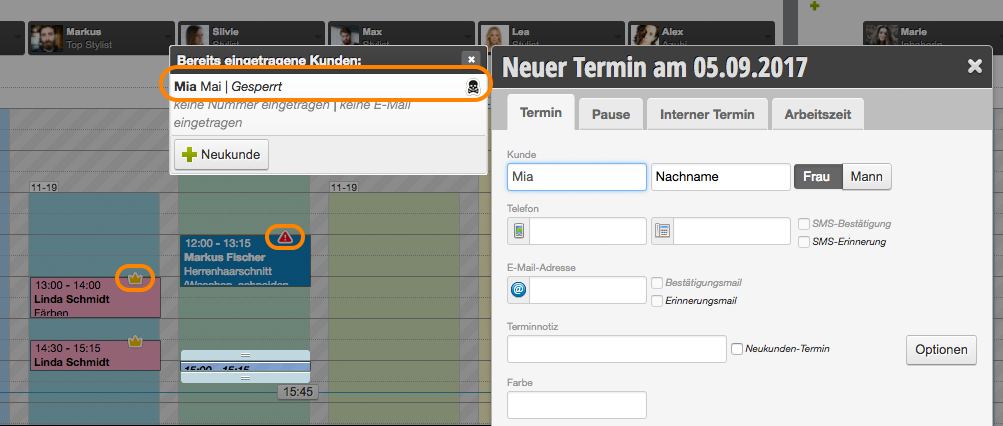The height and width of the screenshot is (426, 1003).
Task: Click the mobile phone icon in the Telefon field
Action: pyautogui.click(x=519, y=231)
